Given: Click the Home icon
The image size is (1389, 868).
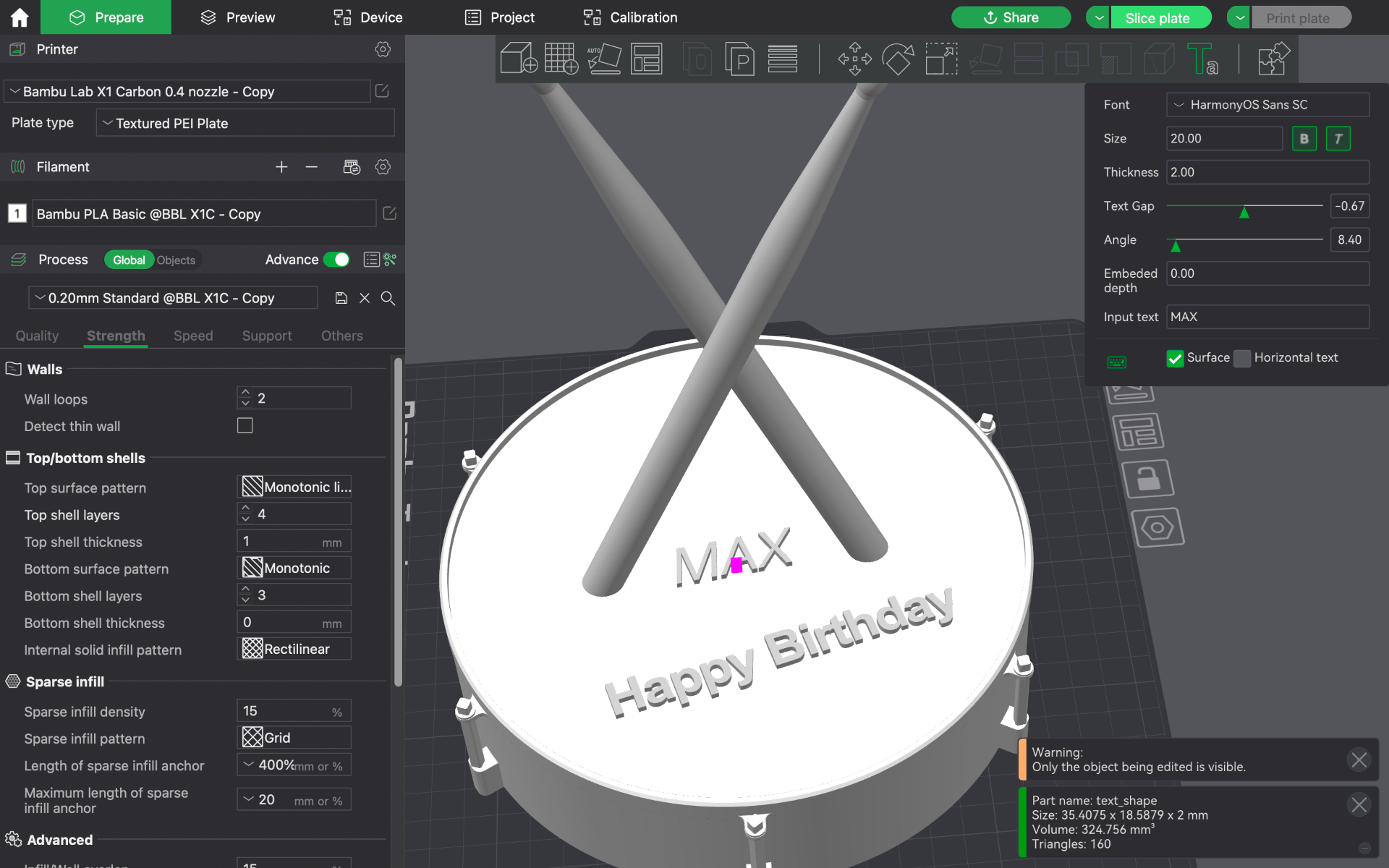Looking at the screenshot, I should 20,17.
